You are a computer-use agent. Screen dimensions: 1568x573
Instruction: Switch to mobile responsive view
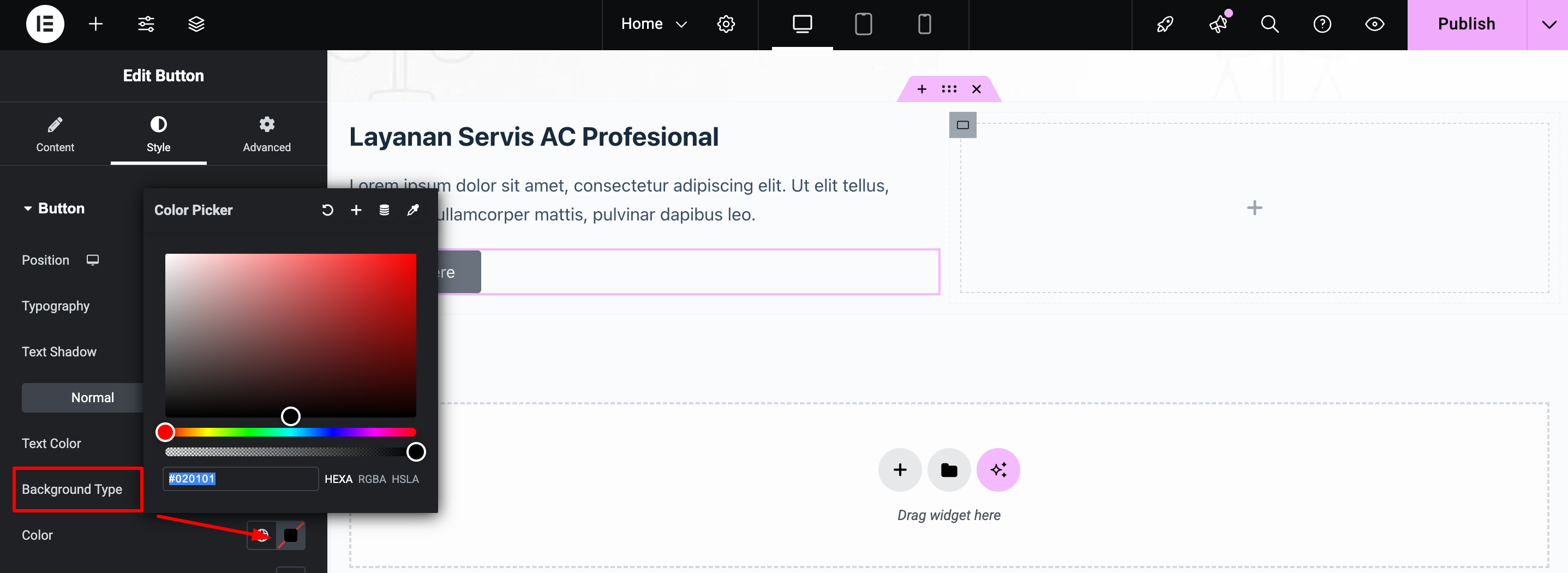pyautogui.click(x=924, y=25)
